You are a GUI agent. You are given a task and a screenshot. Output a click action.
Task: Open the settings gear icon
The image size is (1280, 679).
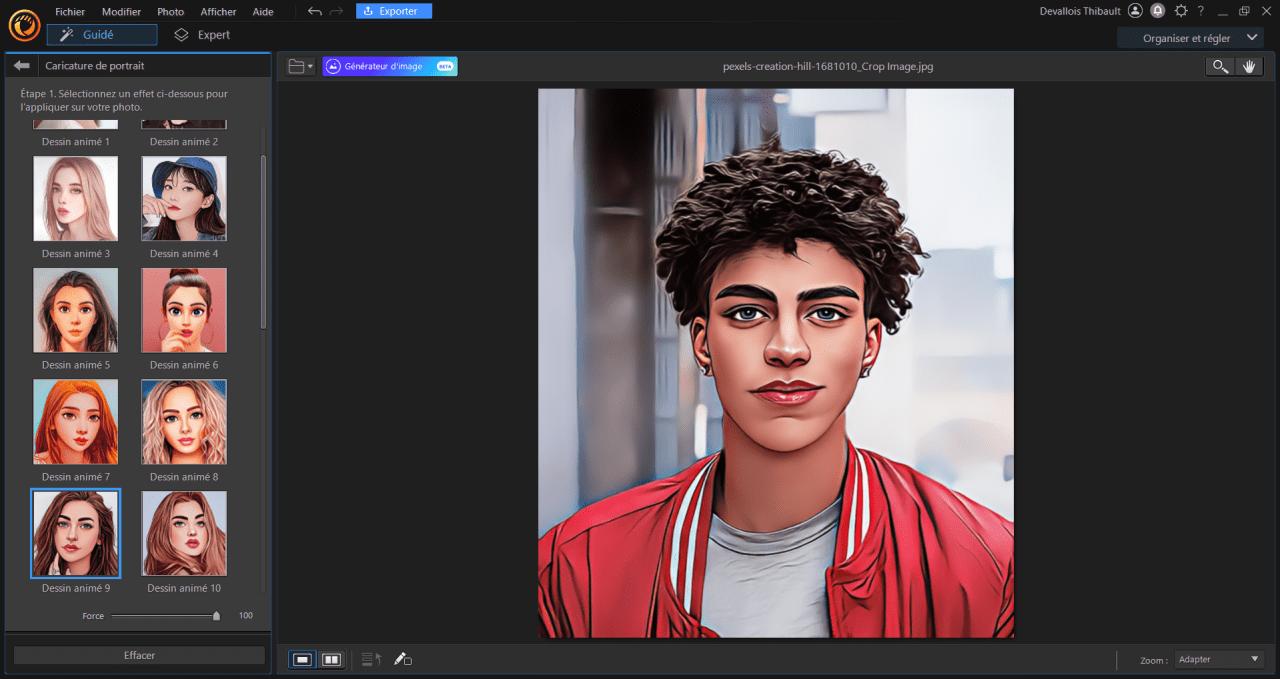click(x=1181, y=11)
